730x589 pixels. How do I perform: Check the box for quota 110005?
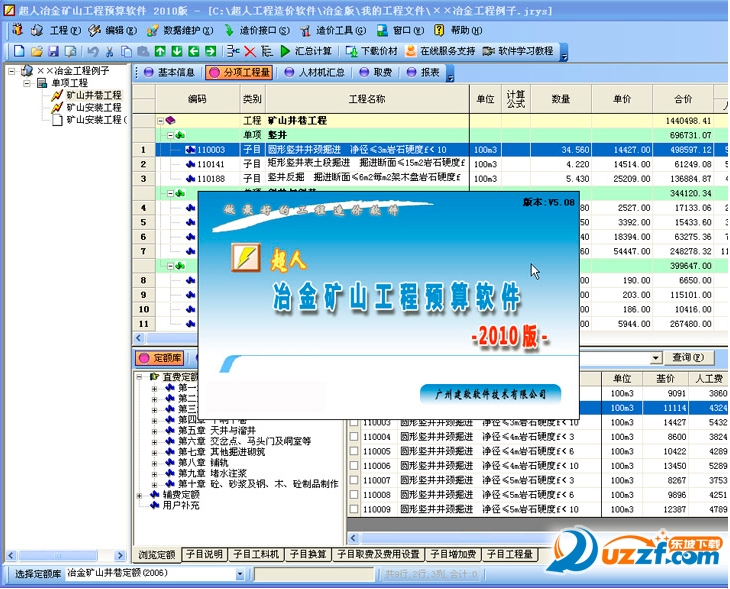(354, 451)
